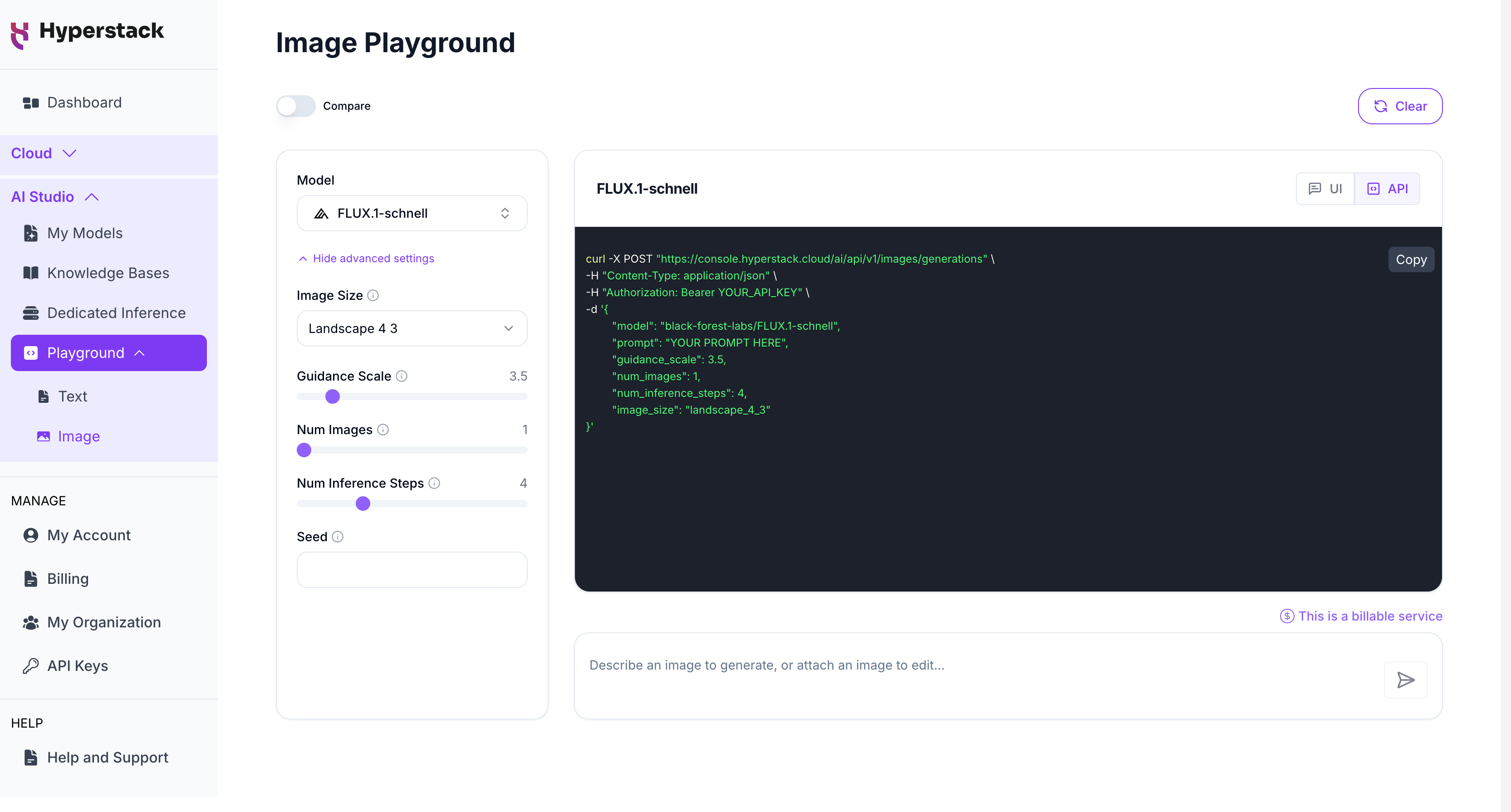
Task: Click the FLUX.1-schnell panel heading
Action: coord(647,189)
